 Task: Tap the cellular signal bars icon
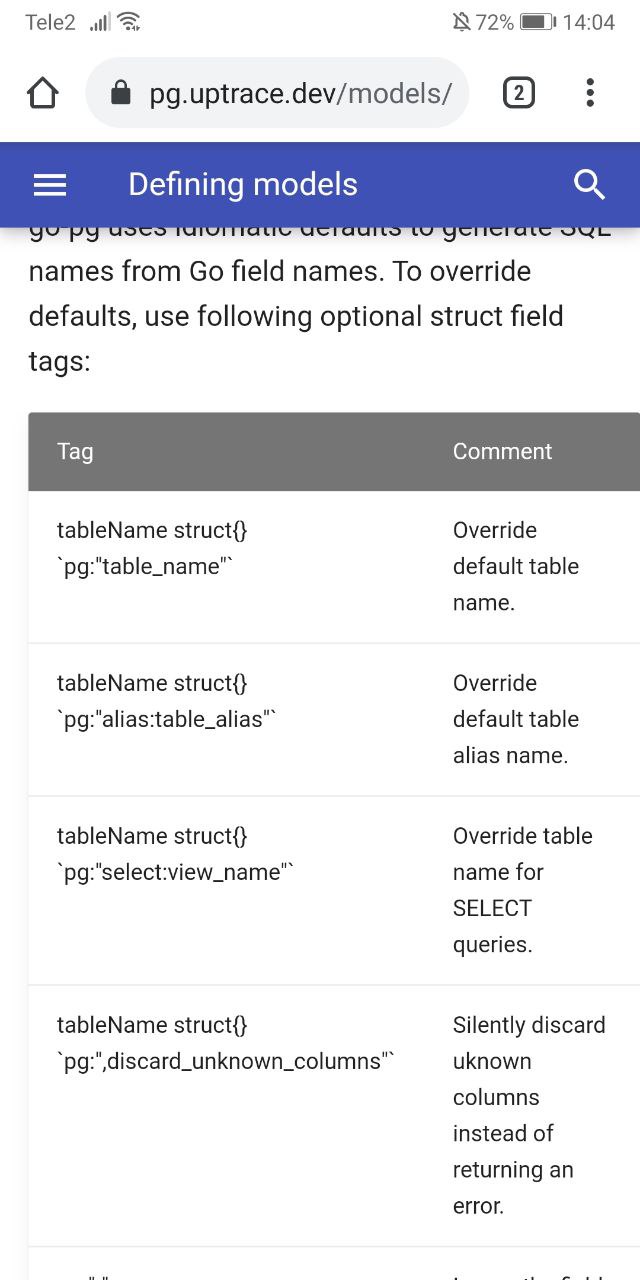tap(100, 22)
